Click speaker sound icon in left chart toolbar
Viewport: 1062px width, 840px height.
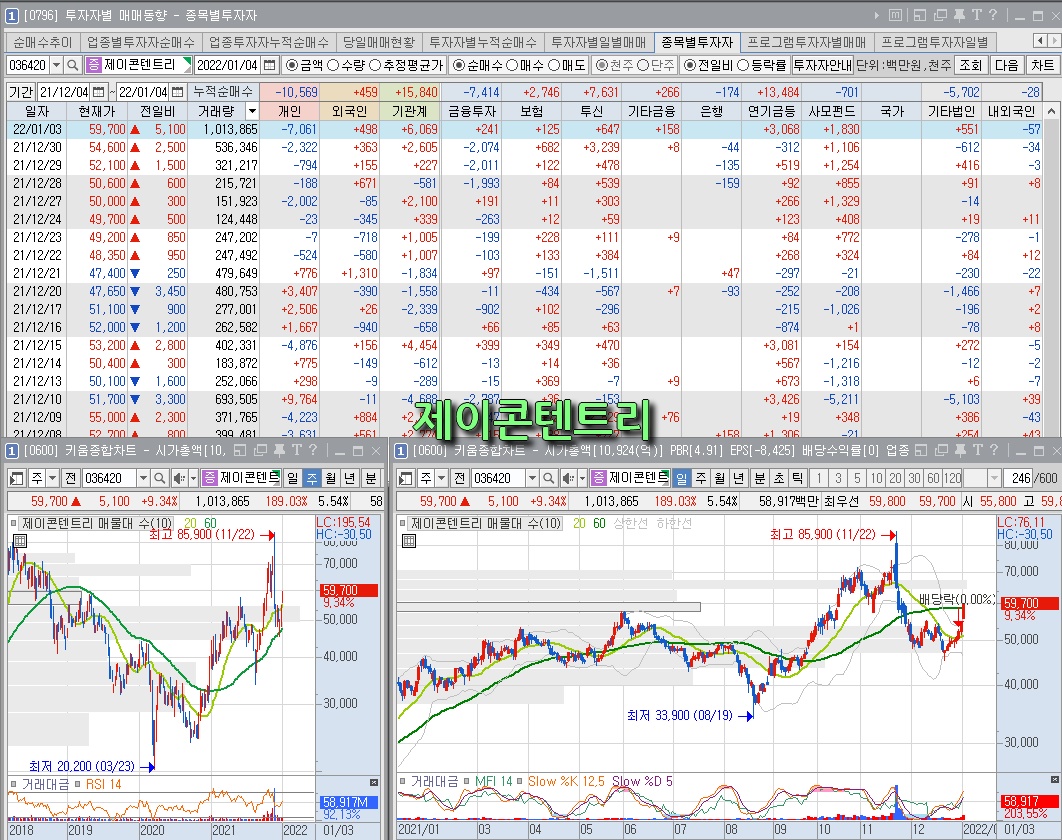click(x=178, y=478)
